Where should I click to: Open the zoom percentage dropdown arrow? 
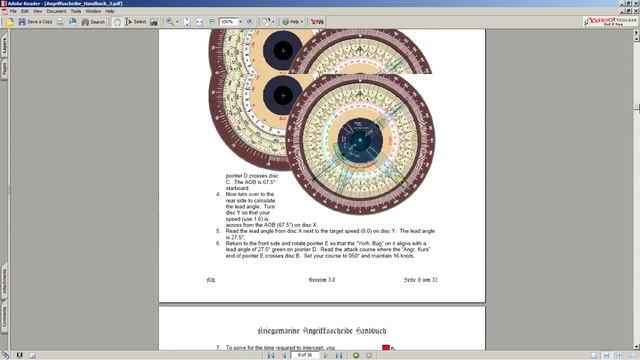[240, 22]
